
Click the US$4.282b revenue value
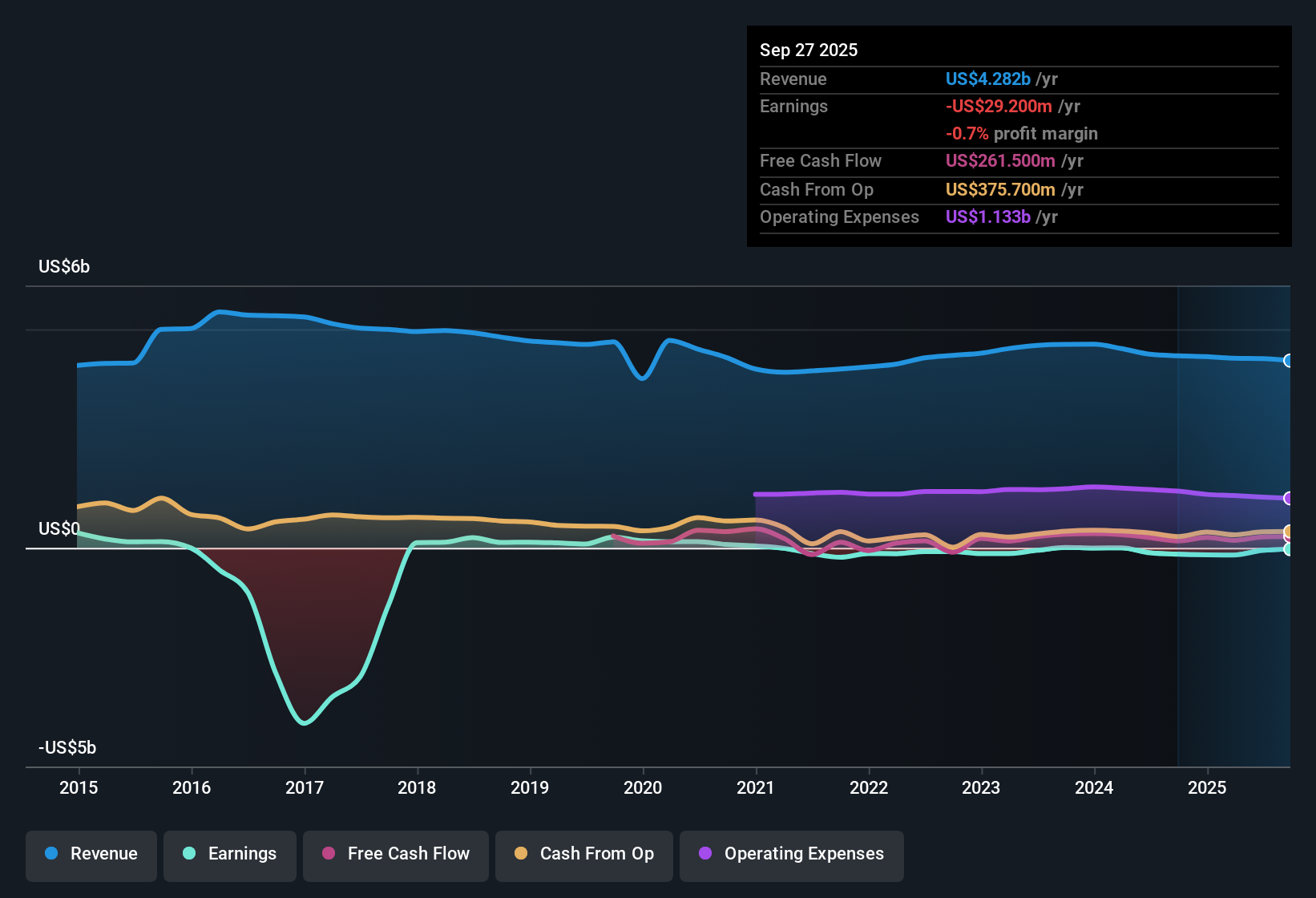(x=987, y=79)
